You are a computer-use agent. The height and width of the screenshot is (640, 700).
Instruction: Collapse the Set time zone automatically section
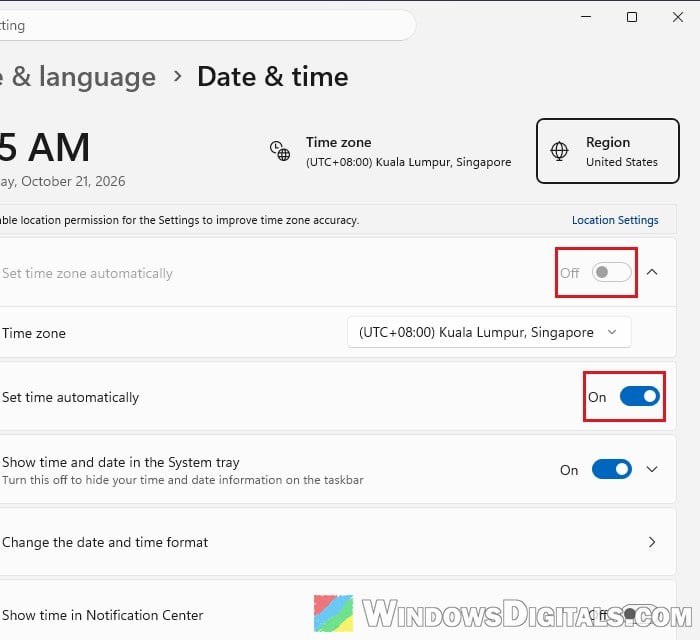tap(652, 272)
